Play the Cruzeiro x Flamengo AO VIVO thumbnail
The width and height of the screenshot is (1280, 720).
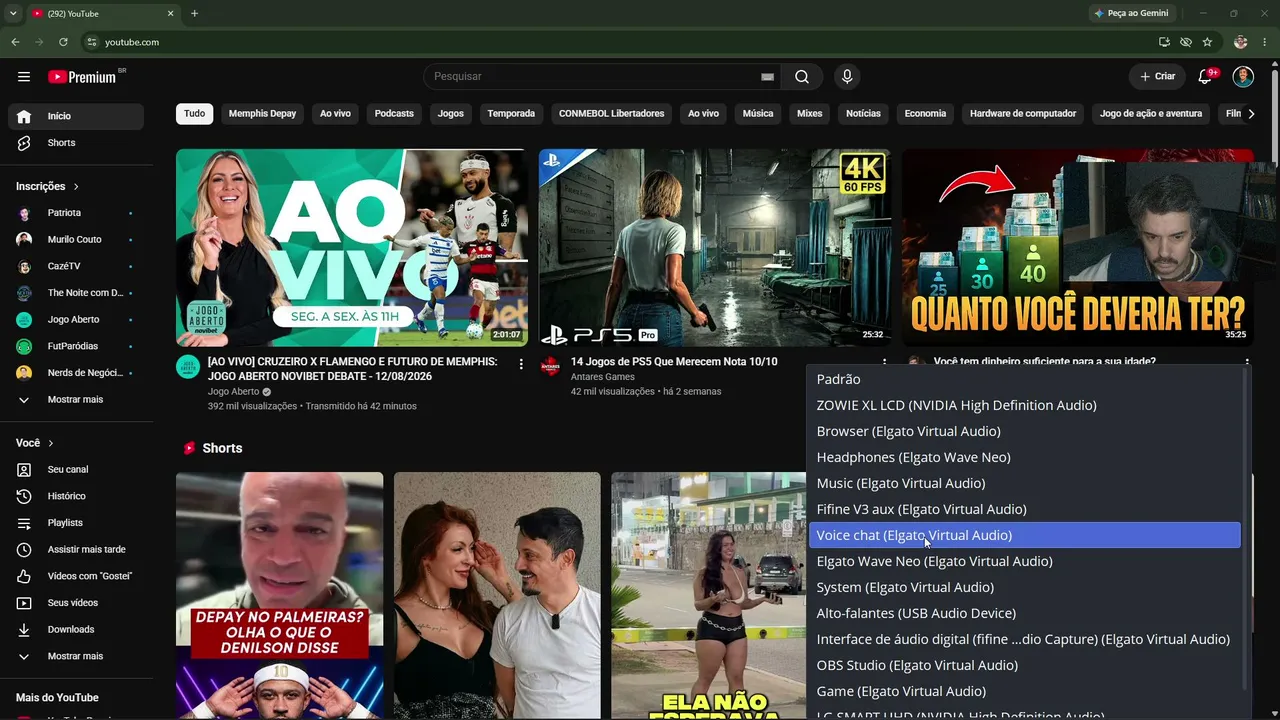(x=352, y=248)
